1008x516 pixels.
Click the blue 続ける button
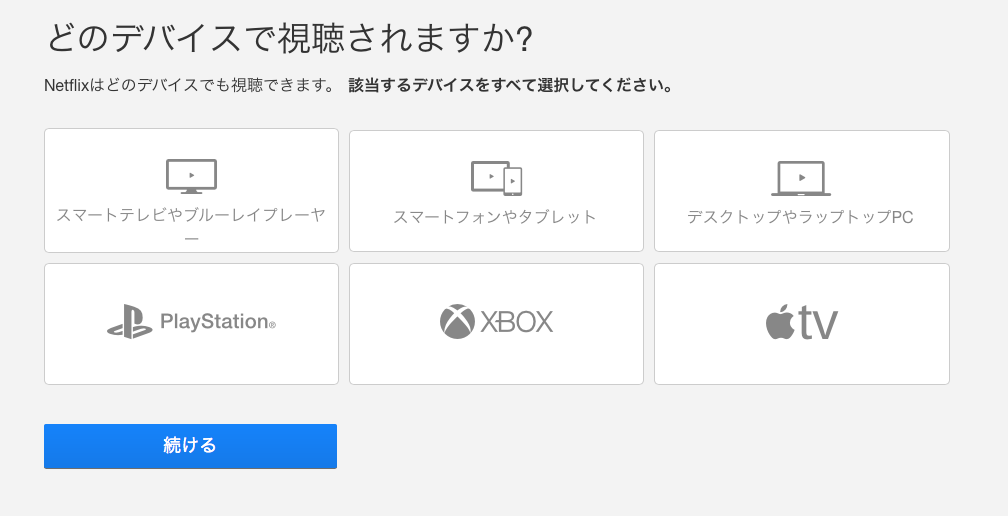tap(190, 446)
